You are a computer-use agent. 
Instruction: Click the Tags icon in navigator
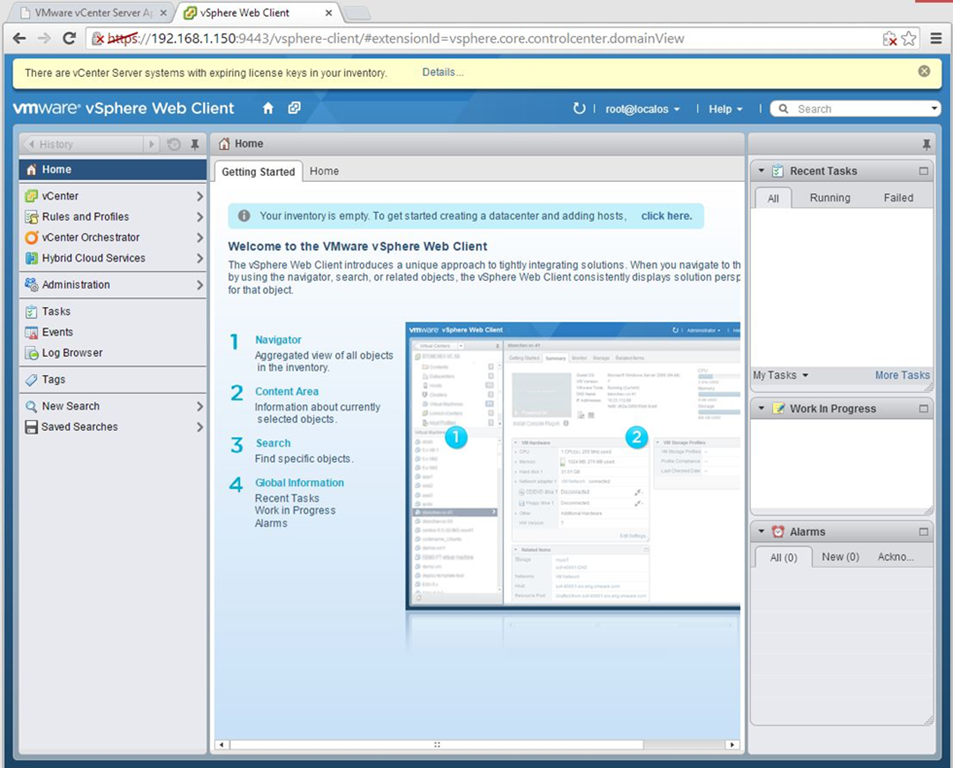pyautogui.click(x=32, y=380)
